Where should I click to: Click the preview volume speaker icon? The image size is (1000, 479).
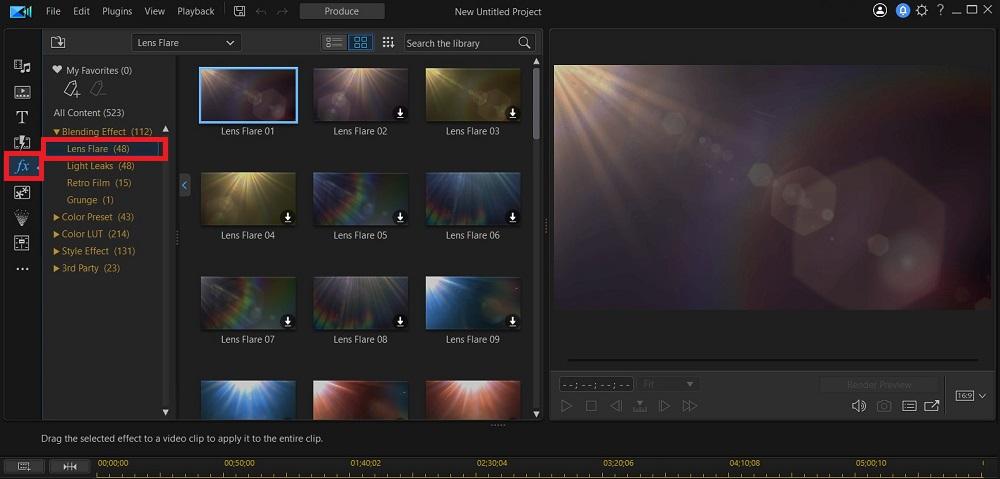pos(858,406)
